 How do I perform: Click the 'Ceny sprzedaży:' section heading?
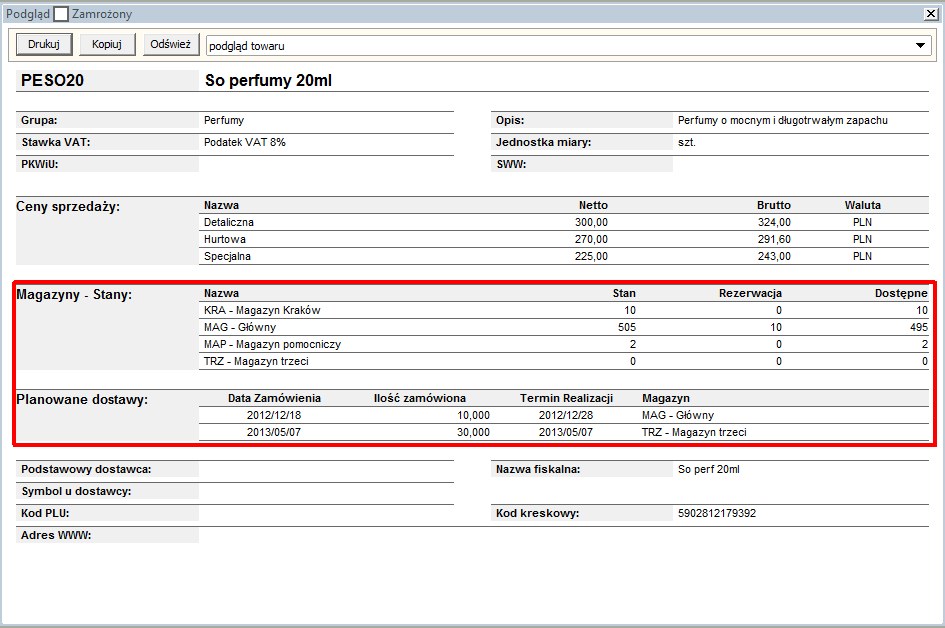point(68,206)
